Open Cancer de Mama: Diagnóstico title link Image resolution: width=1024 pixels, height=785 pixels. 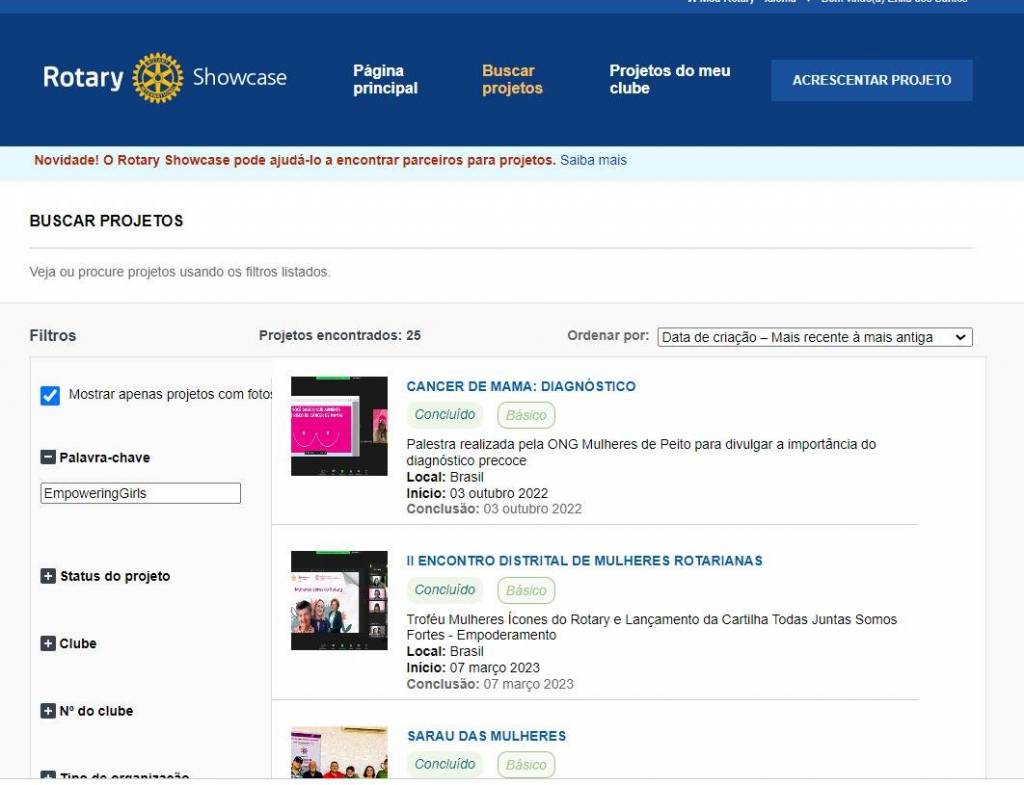(520, 386)
